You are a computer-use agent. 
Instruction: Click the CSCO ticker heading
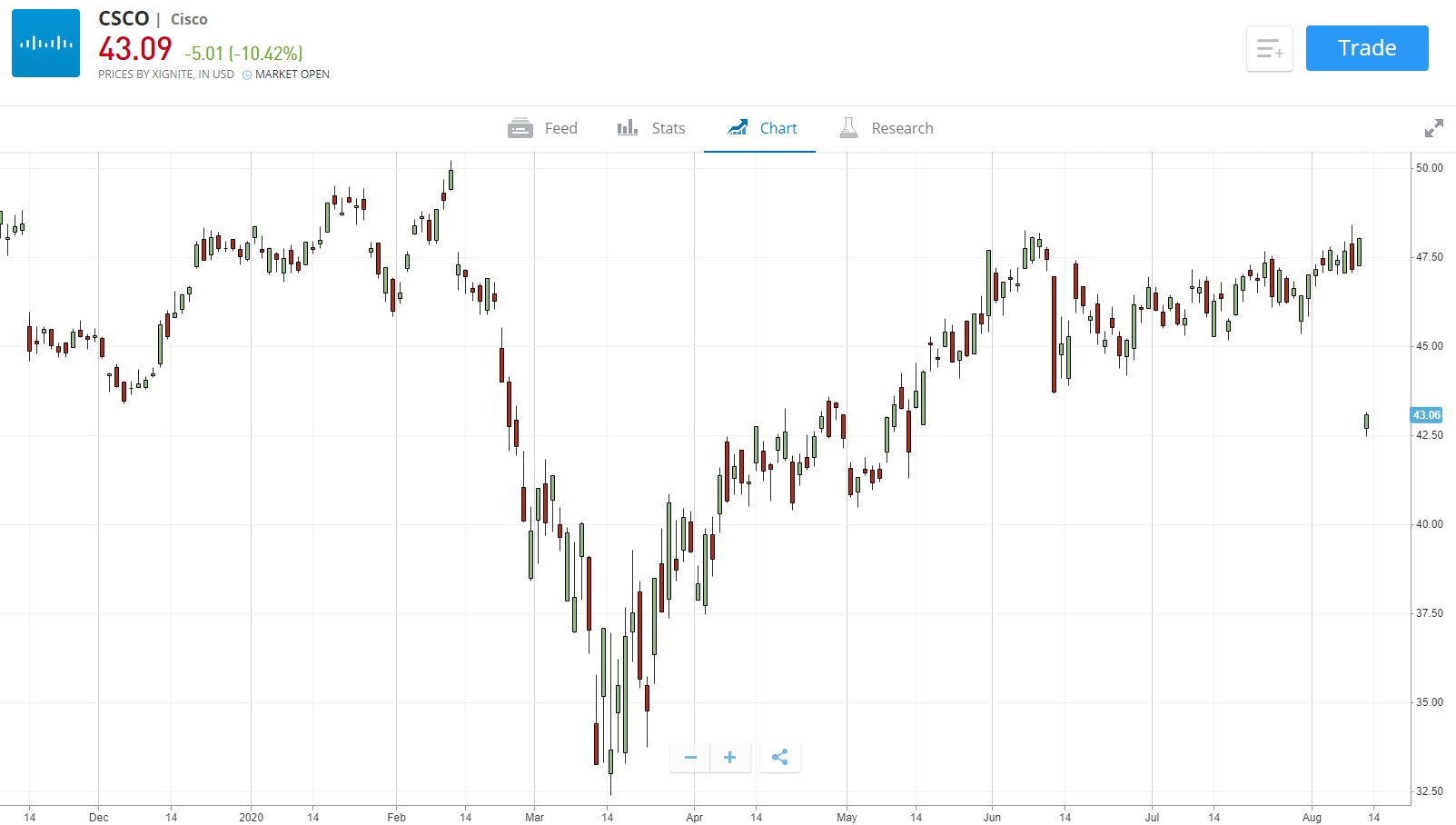click(x=124, y=19)
